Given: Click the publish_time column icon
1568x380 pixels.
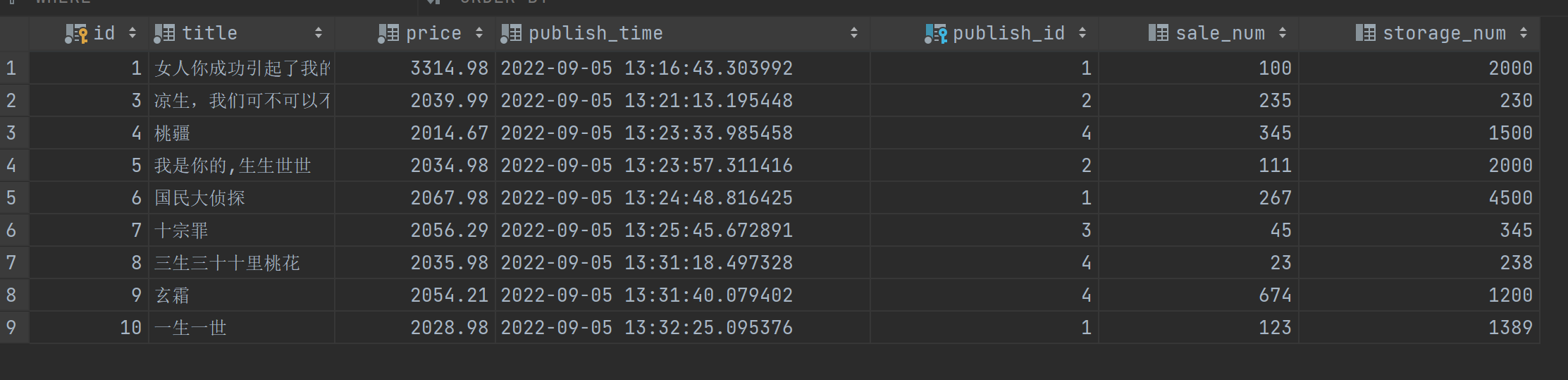Looking at the screenshot, I should (511, 33).
